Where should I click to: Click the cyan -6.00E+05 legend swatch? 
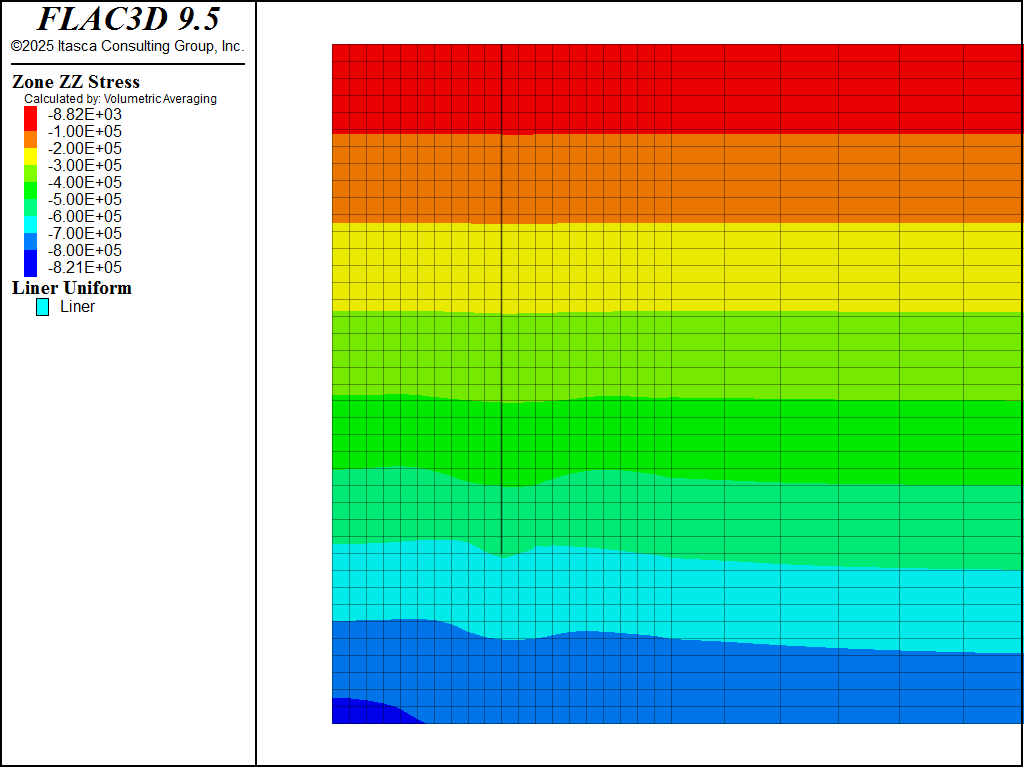click(x=31, y=225)
